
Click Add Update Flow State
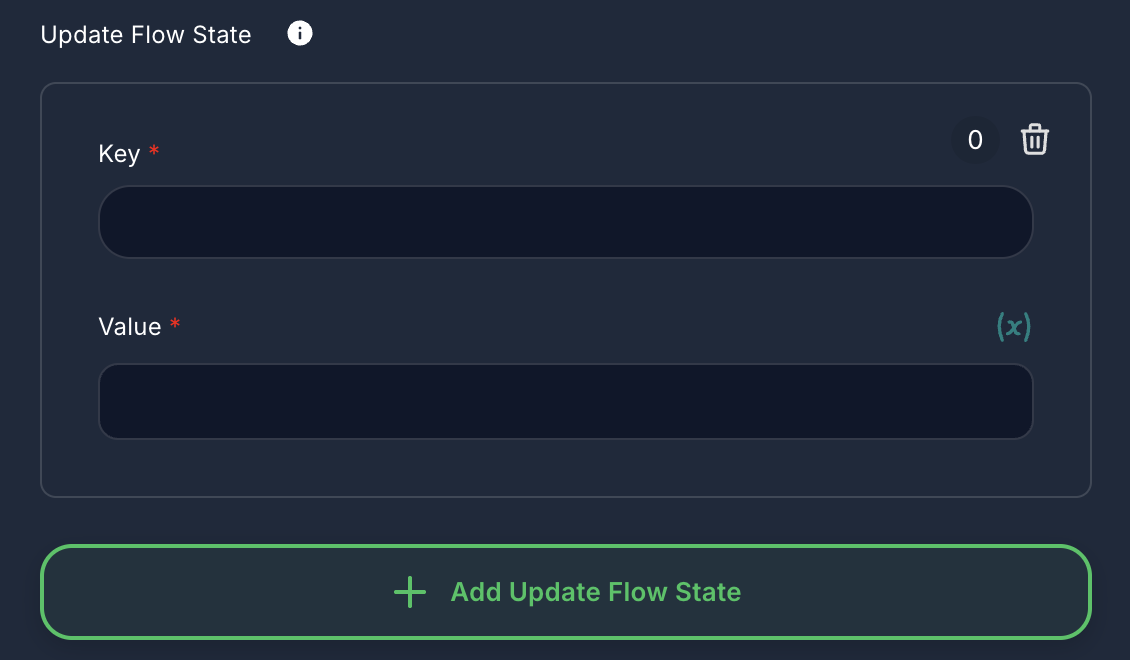pos(565,591)
